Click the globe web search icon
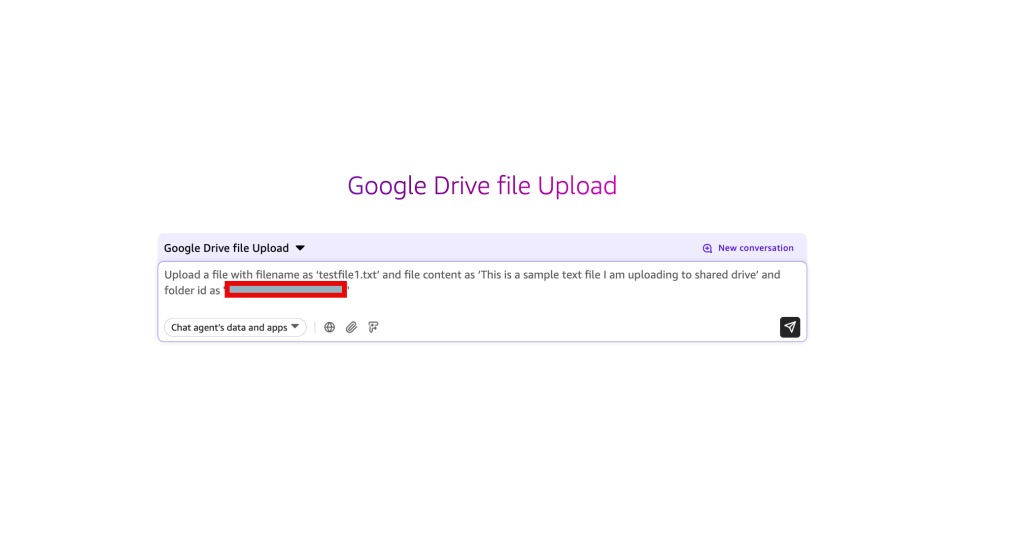Viewport: 1024px width, 554px height. pos(330,327)
